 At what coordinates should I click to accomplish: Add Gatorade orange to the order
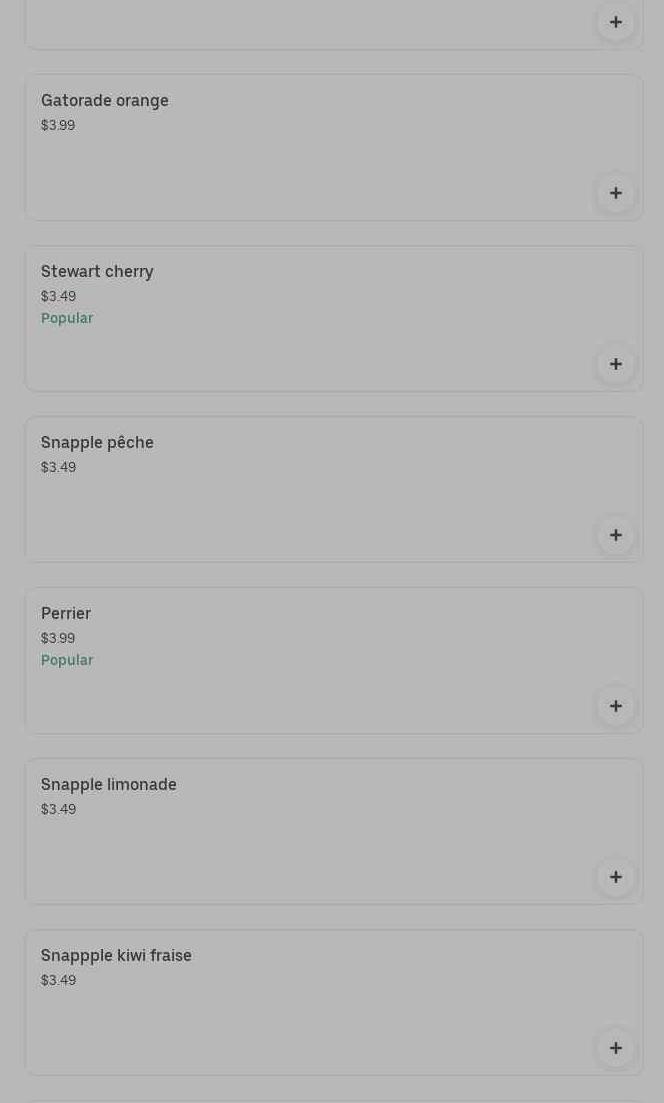tap(616, 193)
